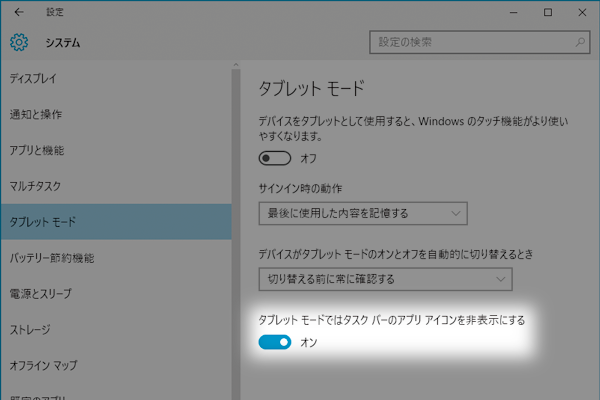Select マルチタスク in the sidebar
The height and width of the screenshot is (400, 600).
[116, 186]
